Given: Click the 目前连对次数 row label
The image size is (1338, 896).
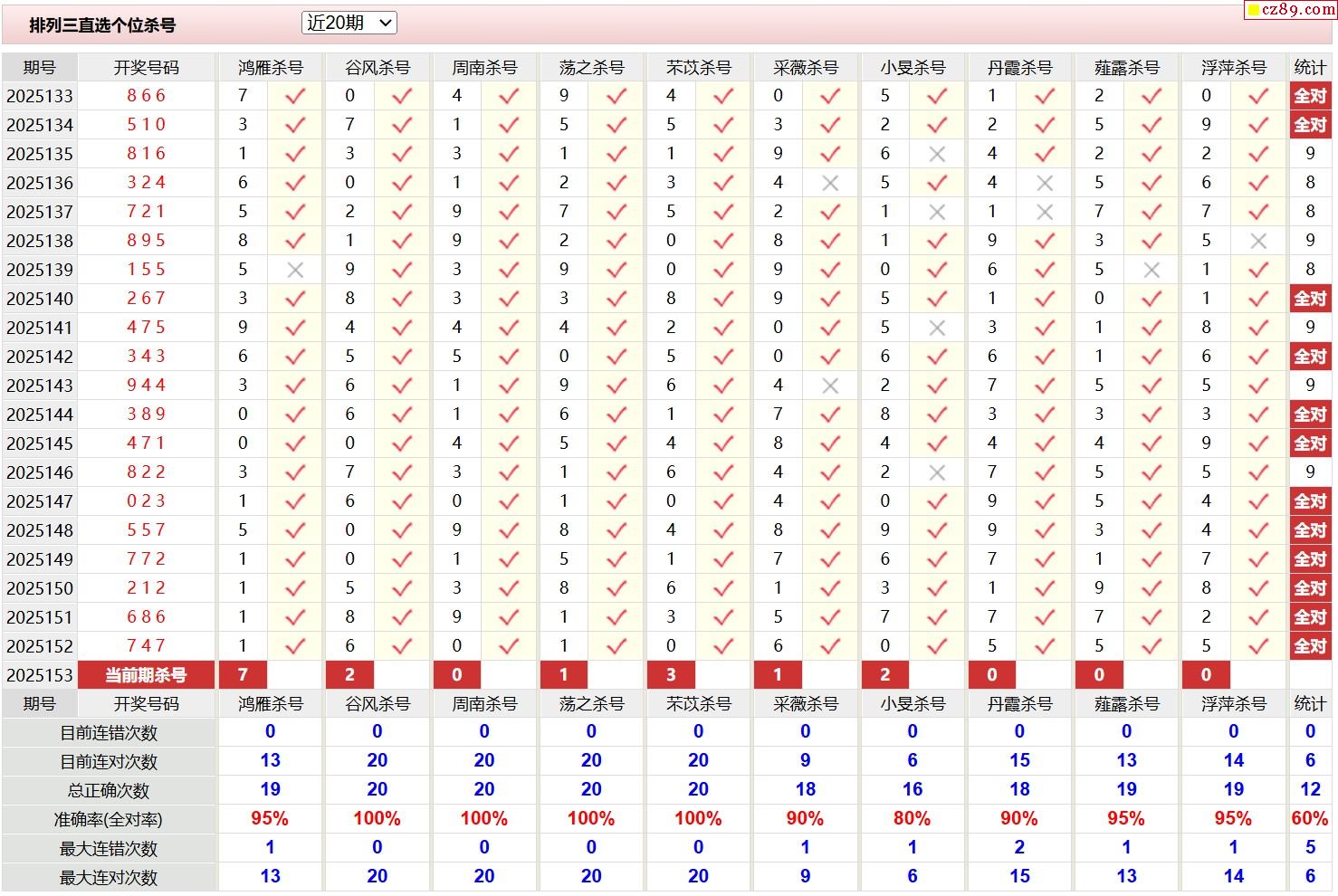Looking at the screenshot, I should [109, 762].
